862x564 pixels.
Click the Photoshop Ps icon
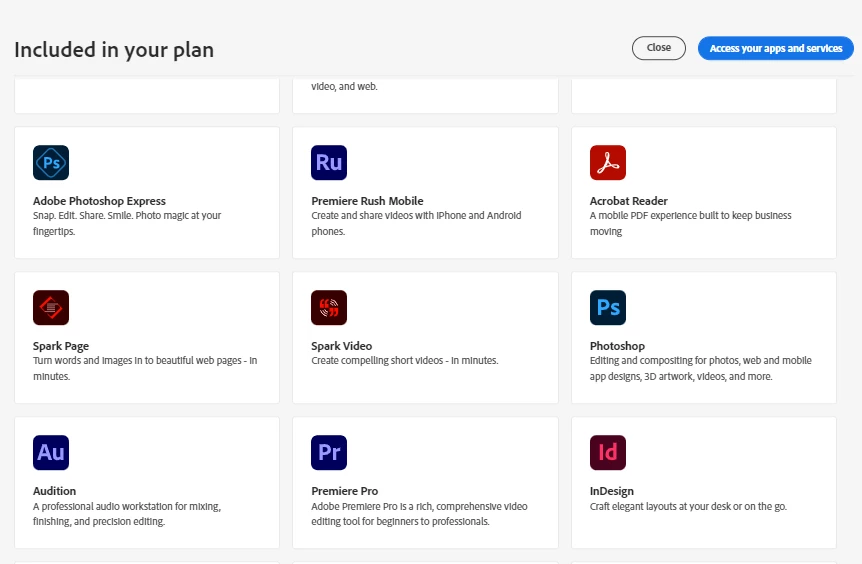607,308
